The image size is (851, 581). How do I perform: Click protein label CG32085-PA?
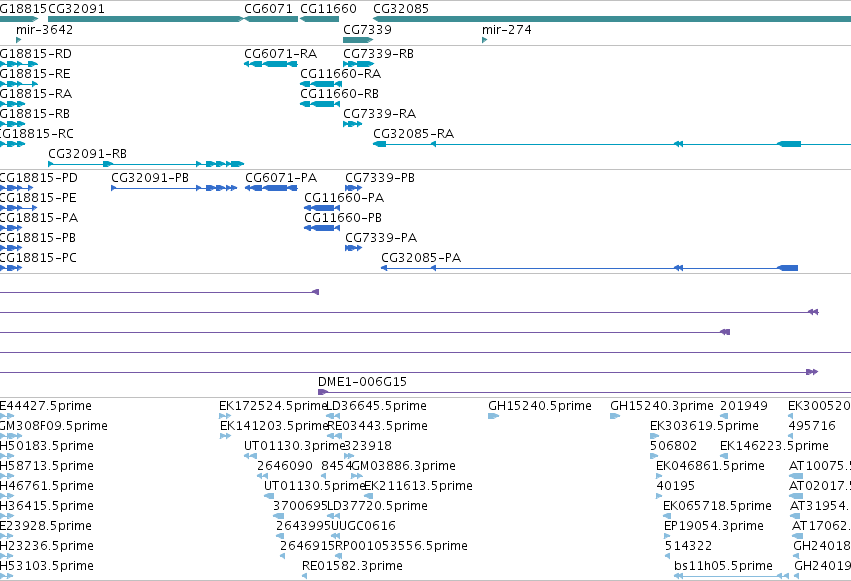[421, 258]
